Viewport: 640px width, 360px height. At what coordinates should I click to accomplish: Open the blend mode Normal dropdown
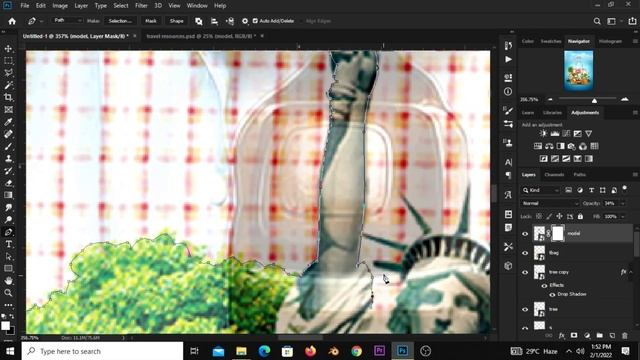pos(549,203)
